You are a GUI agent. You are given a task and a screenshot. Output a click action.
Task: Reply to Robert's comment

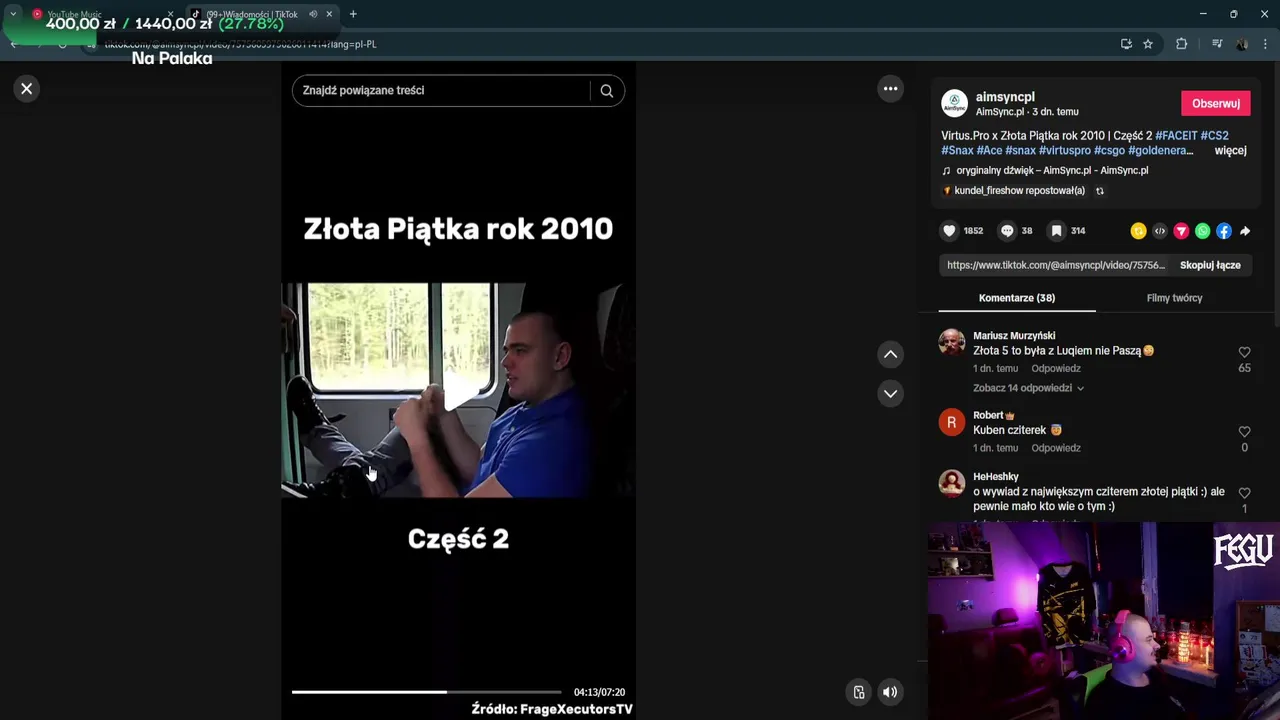1056,448
